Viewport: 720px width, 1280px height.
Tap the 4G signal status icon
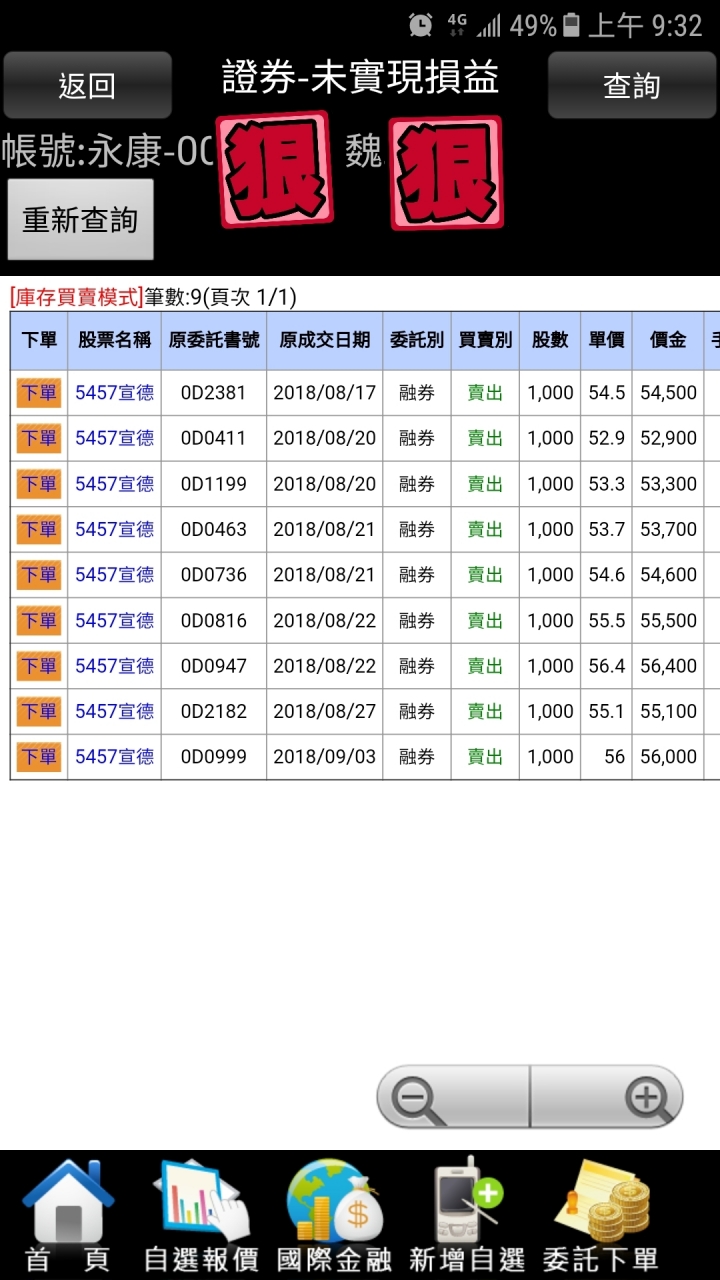click(457, 25)
